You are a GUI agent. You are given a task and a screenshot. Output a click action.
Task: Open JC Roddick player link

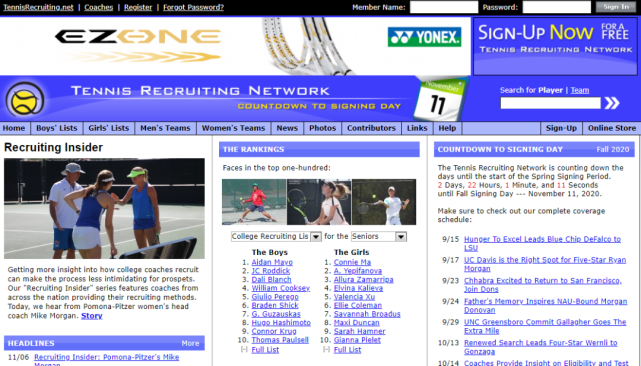pyautogui.click(x=271, y=271)
